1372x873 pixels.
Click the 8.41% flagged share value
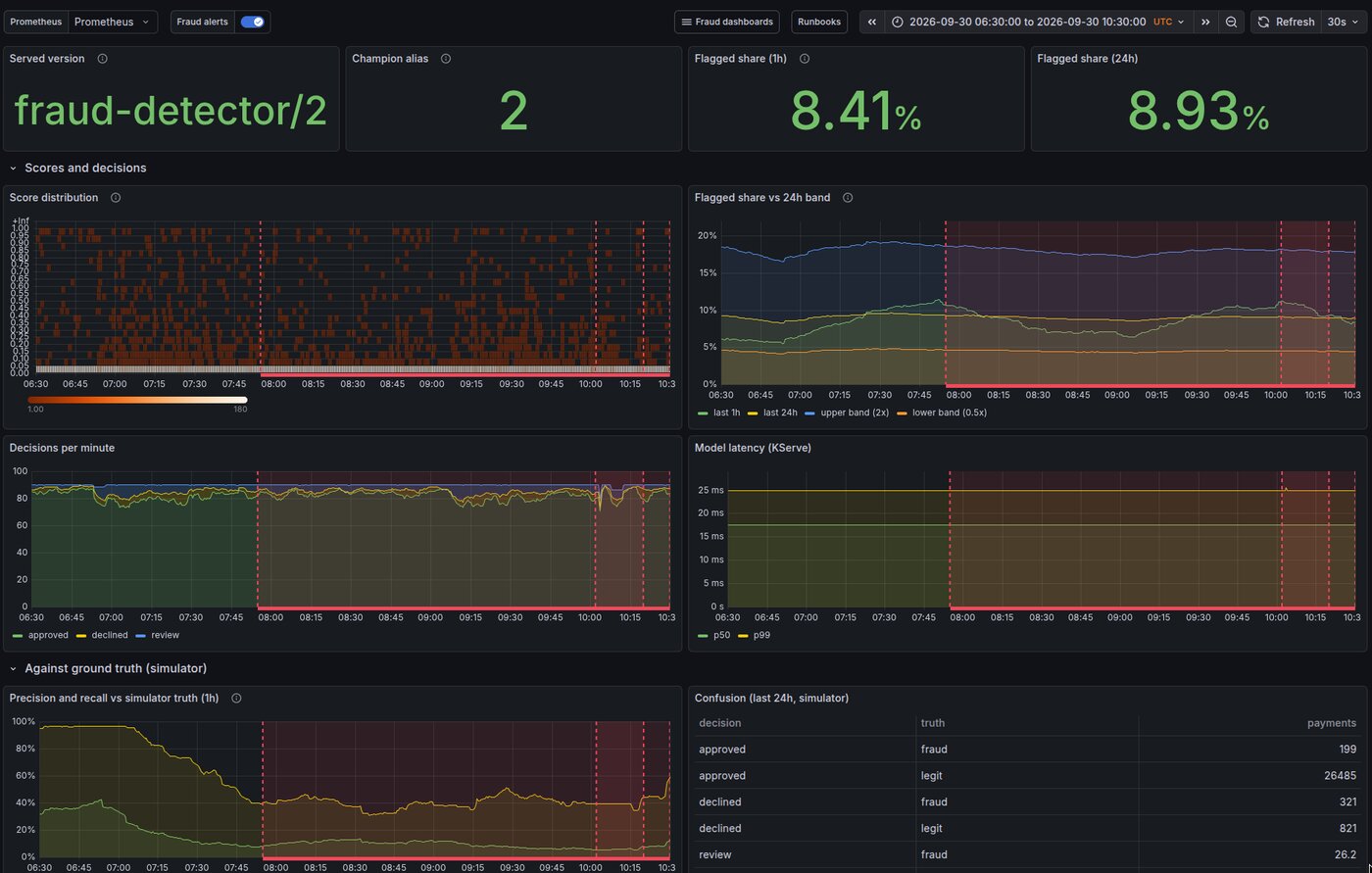(x=856, y=111)
